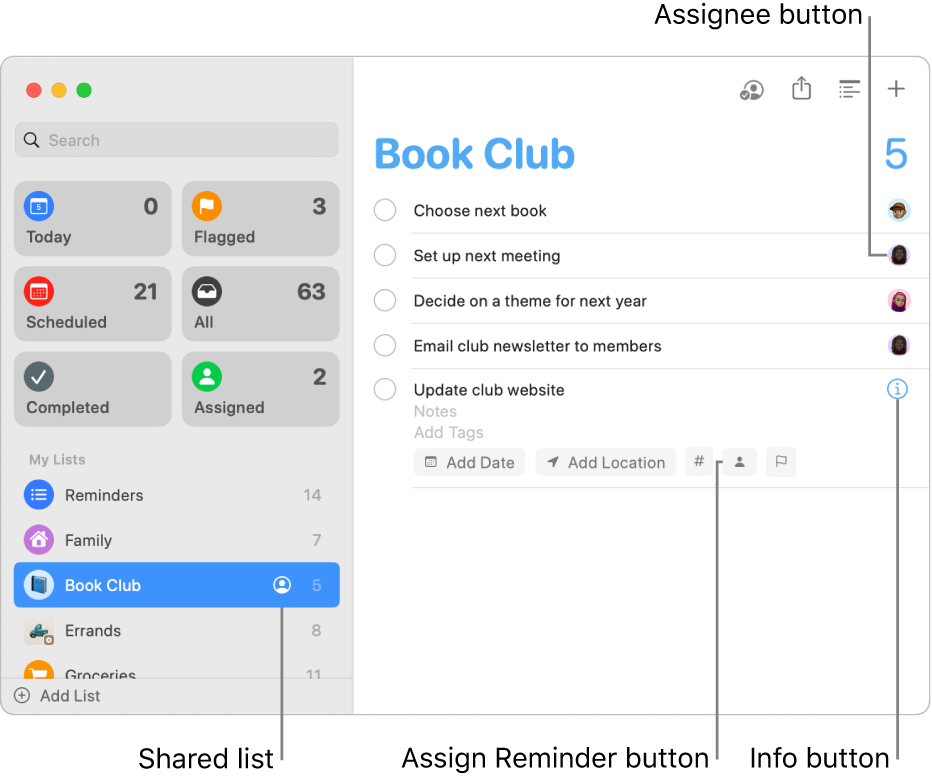Click the shared list icon on Book Club
This screenshot has height=782, width=932.
(283, 585)
